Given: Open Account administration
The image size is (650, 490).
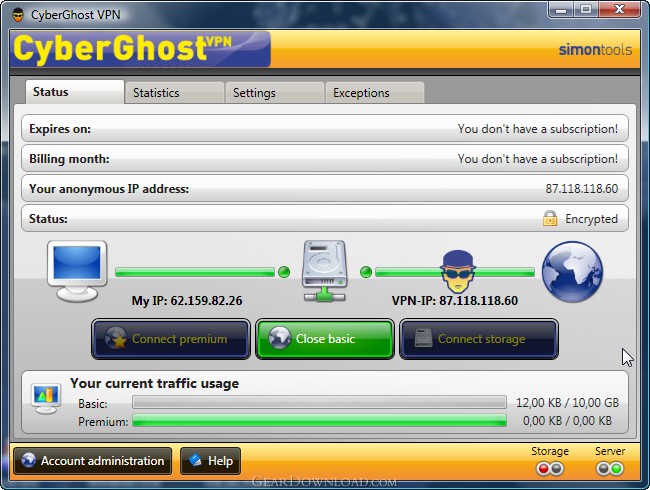Looking at the screenshot, I should (92, 461).
